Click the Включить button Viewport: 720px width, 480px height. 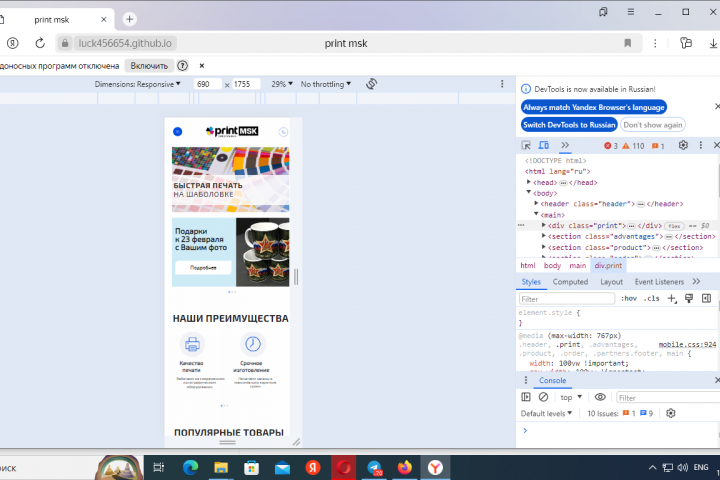click(x=149, y=66)
